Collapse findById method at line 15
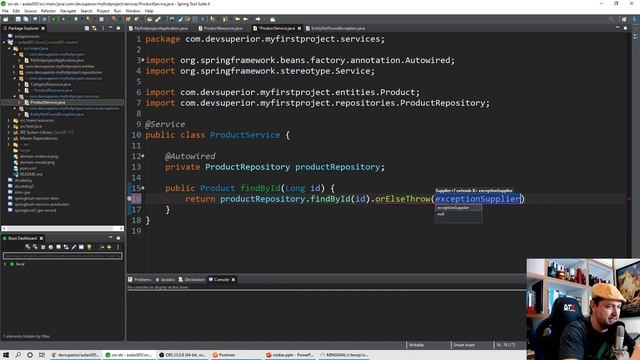This screenshot has height=360, width=640. point(143,188)
